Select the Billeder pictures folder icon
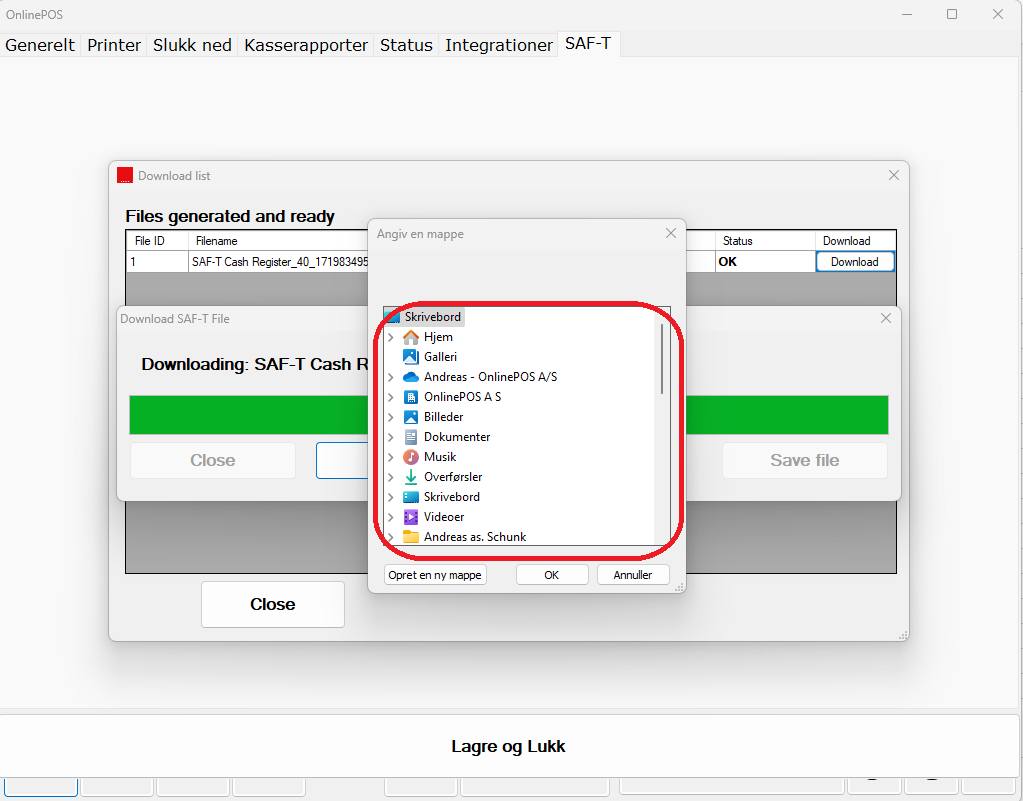Screen dimensions: 1023x801 pos(410,417)
